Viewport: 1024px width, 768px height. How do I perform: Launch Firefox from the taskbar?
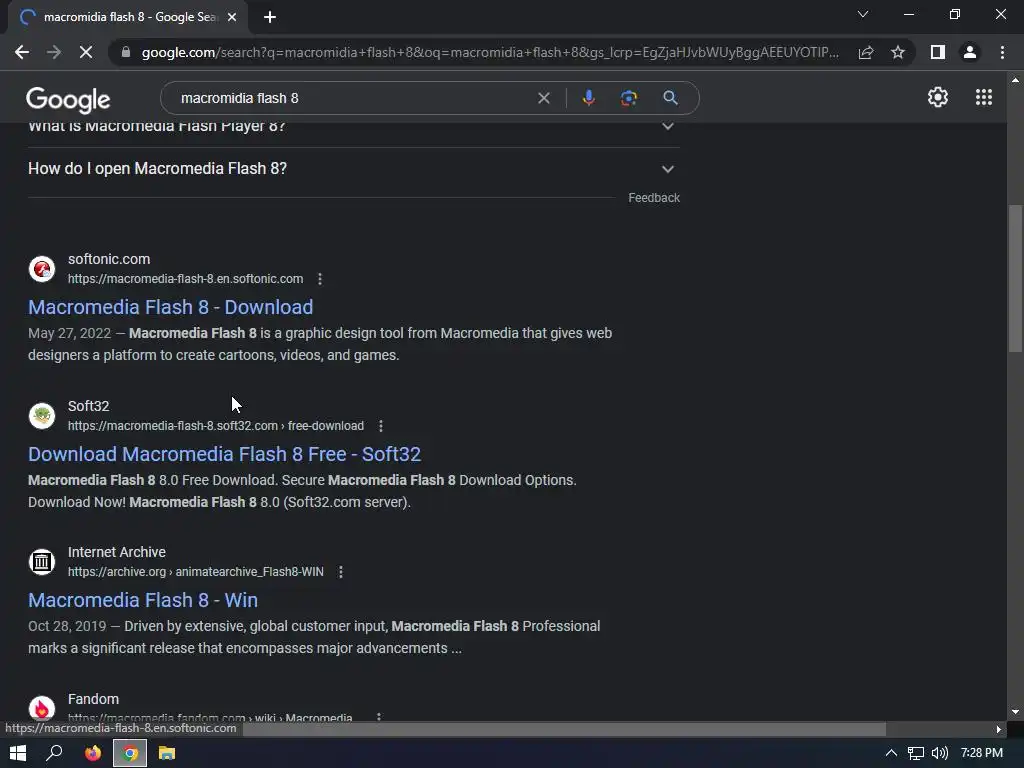pyautogui.click(x=93, y=753)
